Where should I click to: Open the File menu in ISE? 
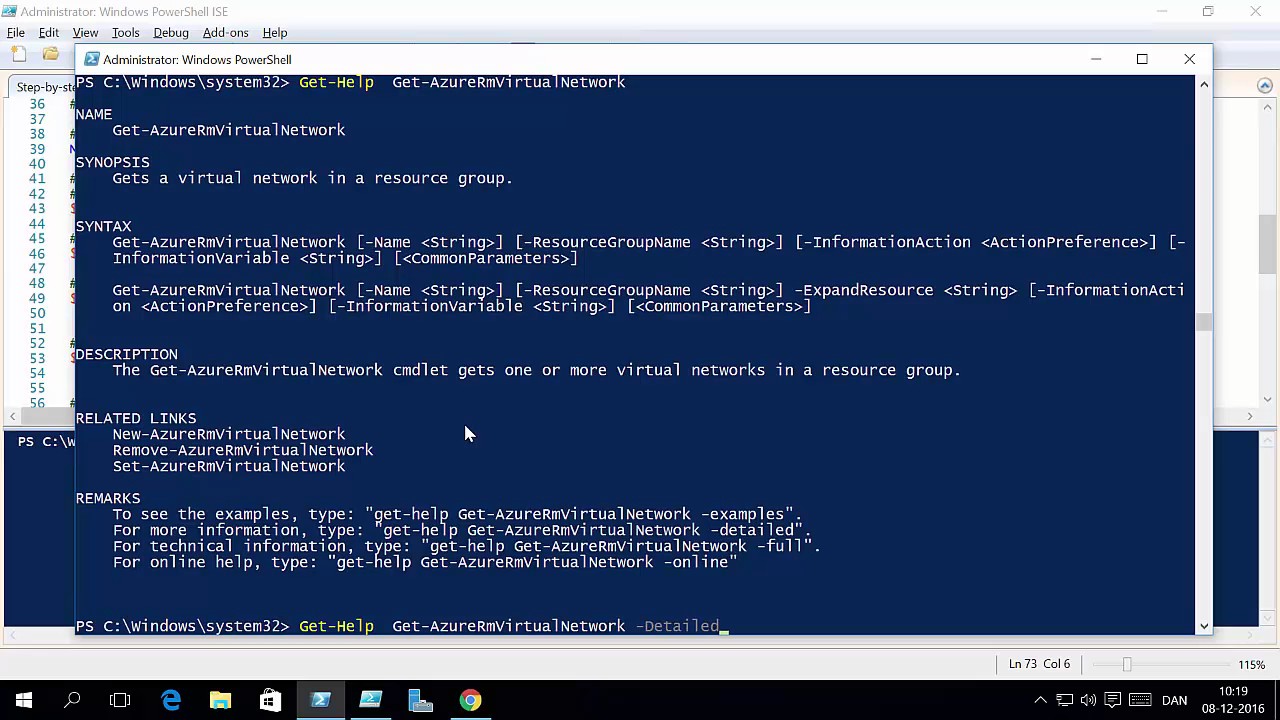point(16,33)
